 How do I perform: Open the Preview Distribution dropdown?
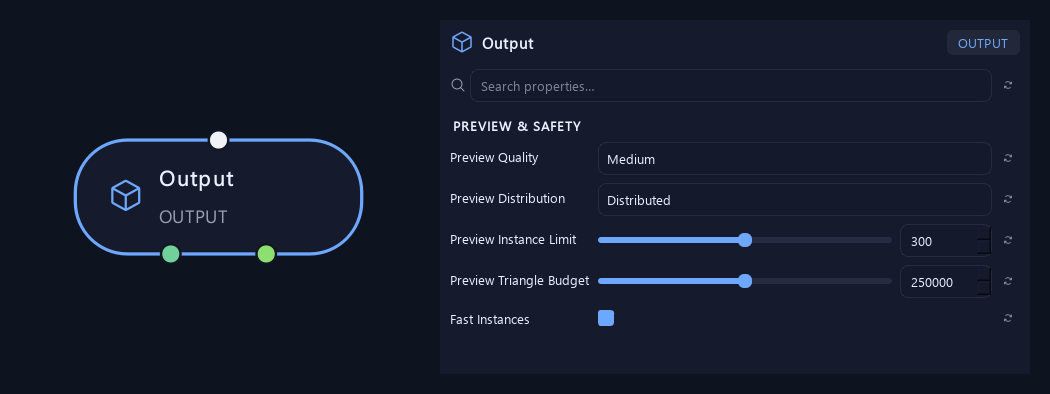pos(794,200)
